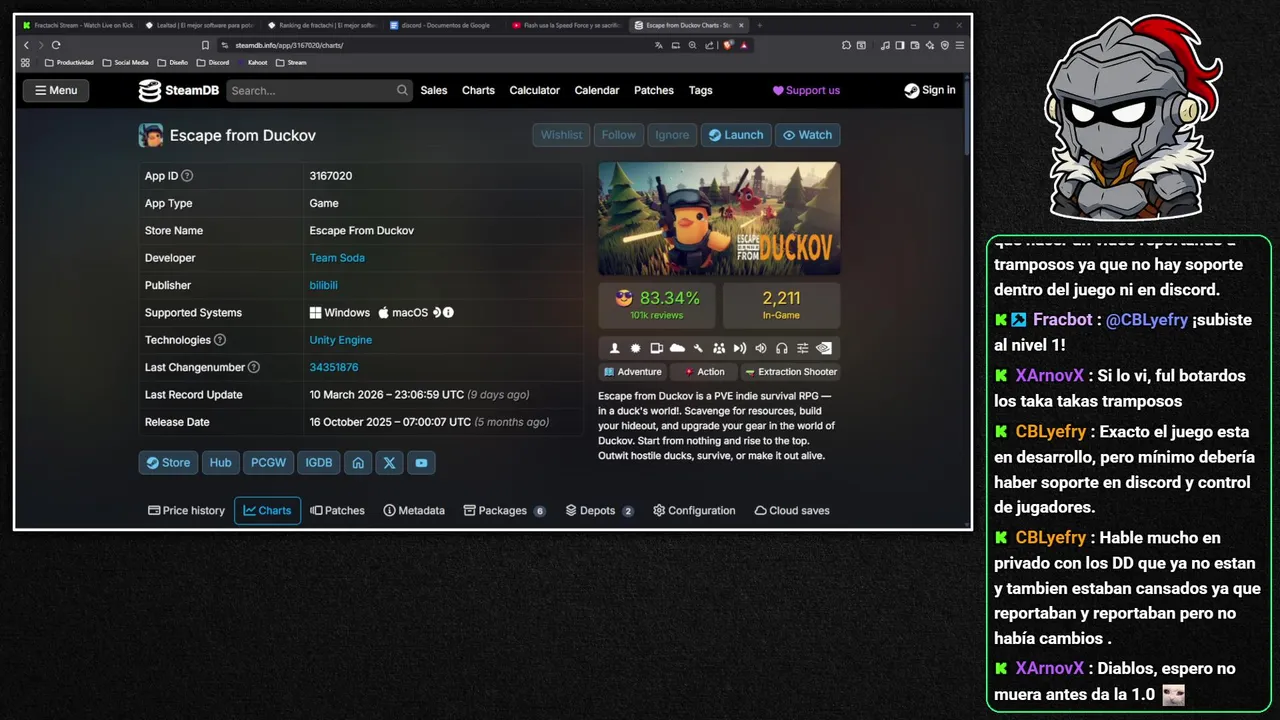Open the Calculator menu item
The height and width of the screenshot is (720, 1280).
[534, 90]
